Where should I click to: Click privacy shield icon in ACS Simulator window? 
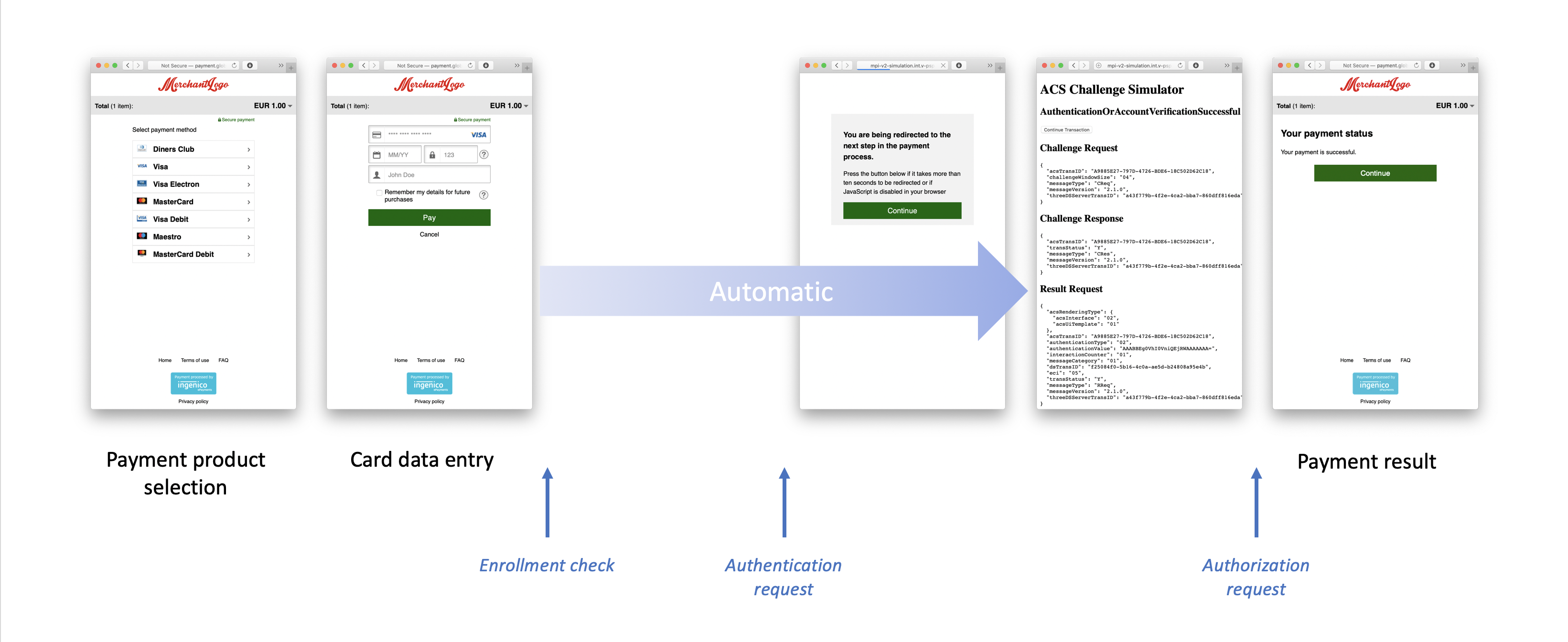coord(1099,66)
